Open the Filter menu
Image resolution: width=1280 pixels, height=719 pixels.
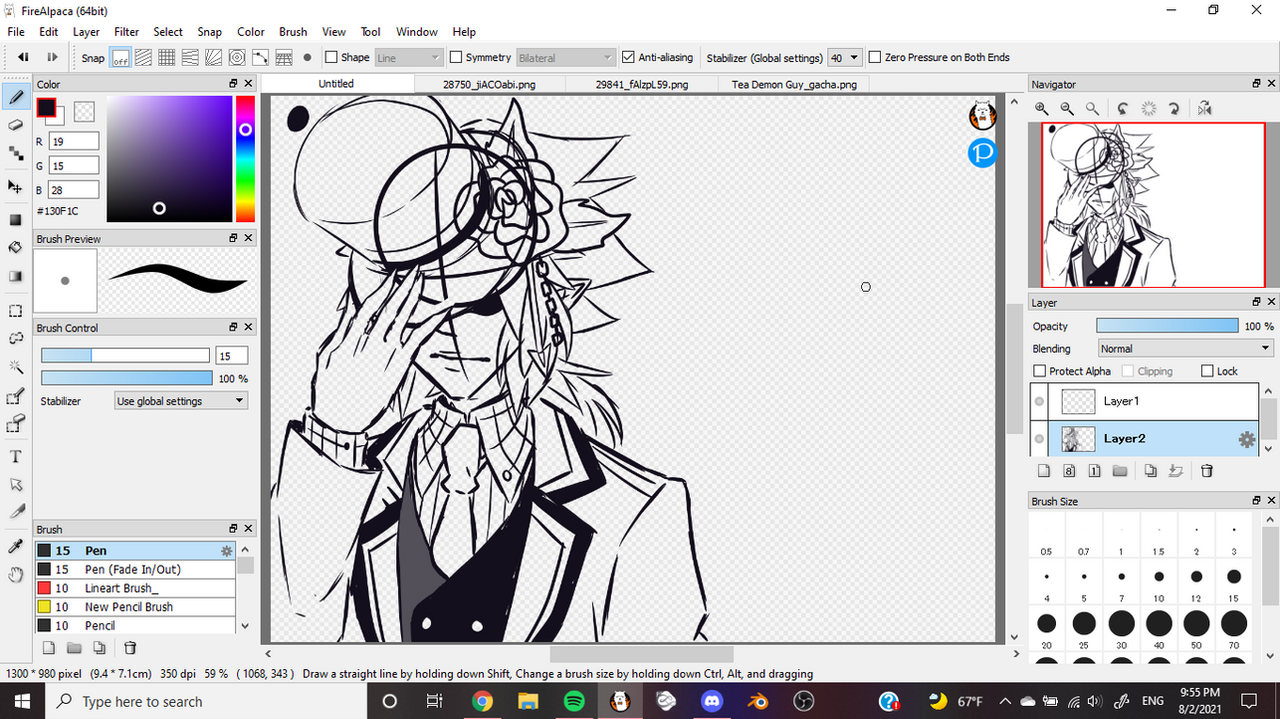[126, 32]
